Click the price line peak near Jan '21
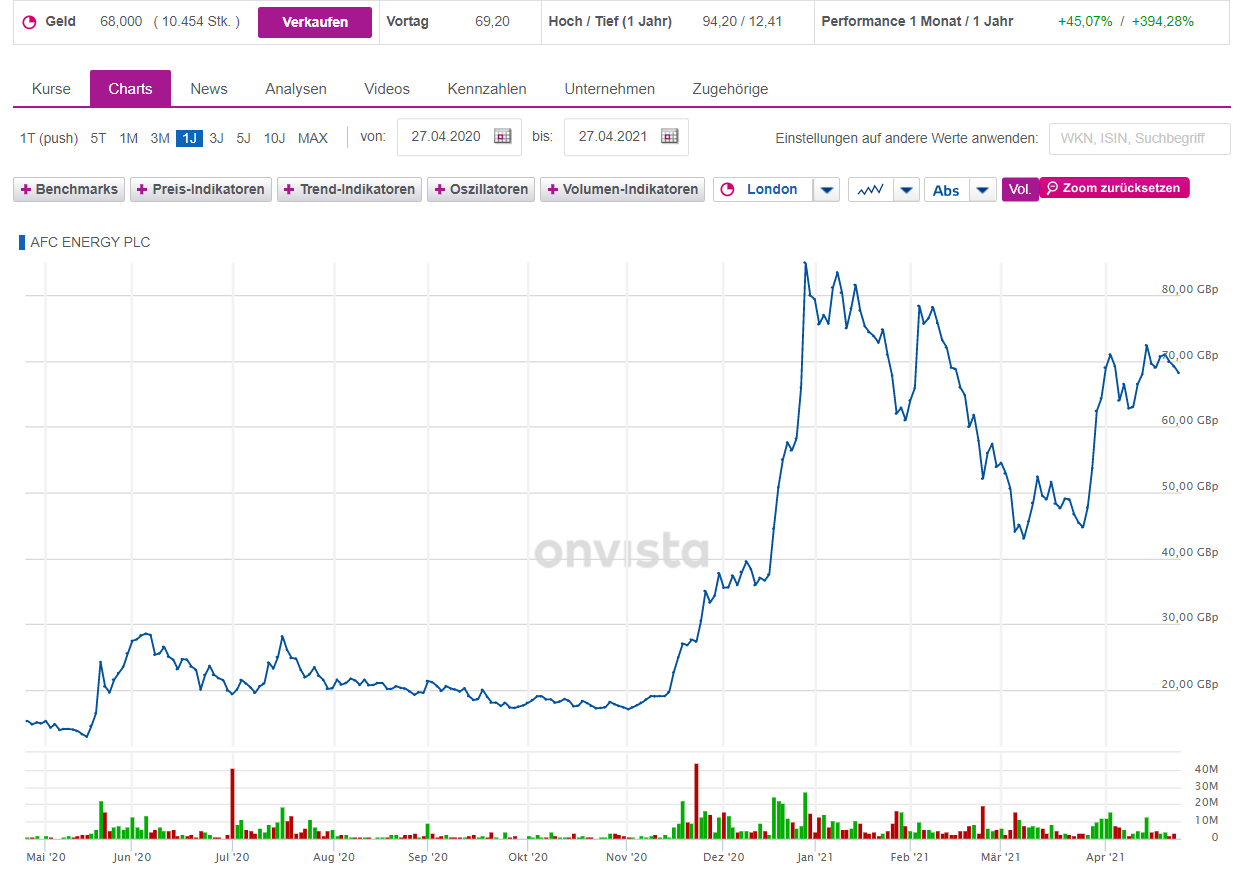Screen dimensions: 1251x871 (x=805, y=265)
